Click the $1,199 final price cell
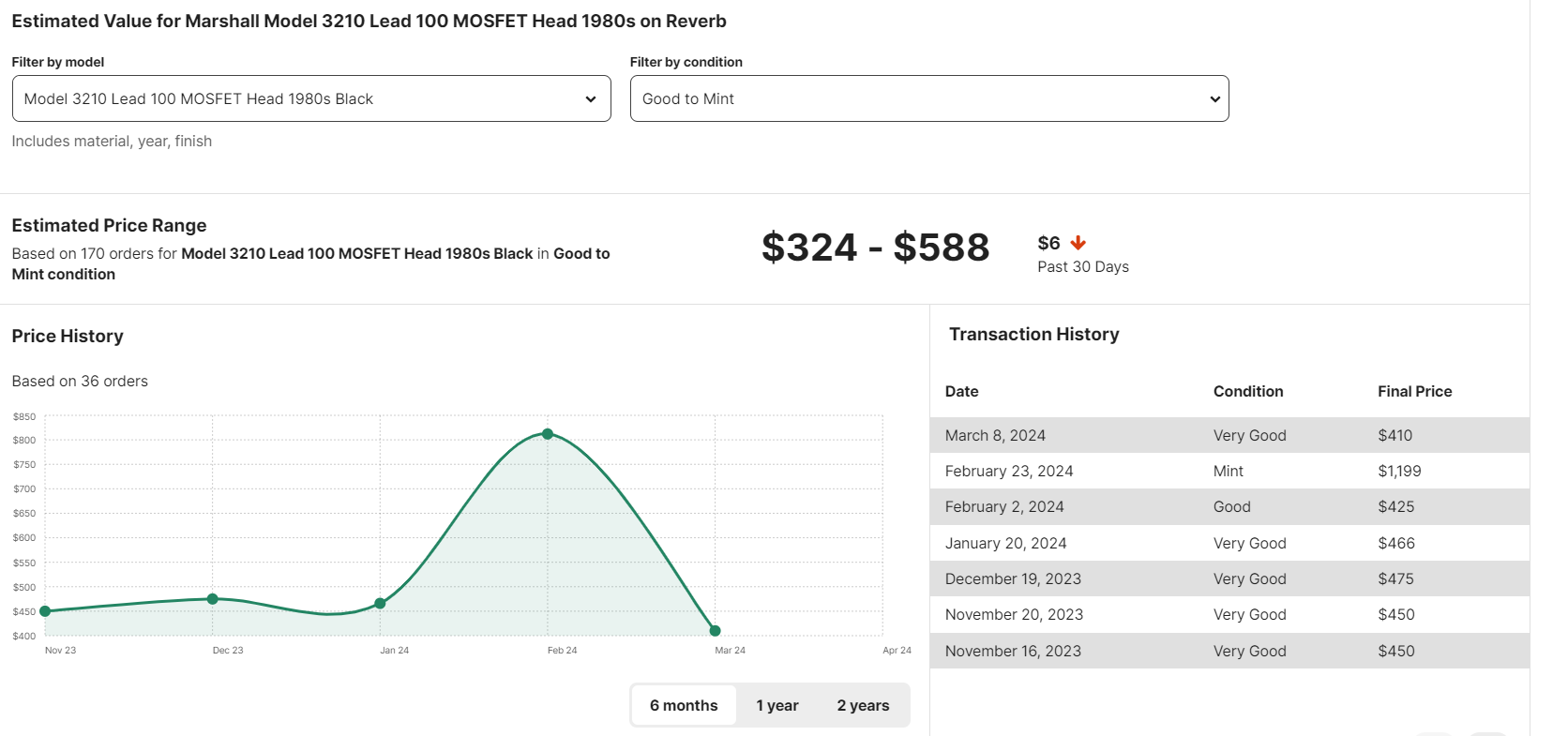Viewport: 1568px width, 736px height. (1399, 471)
